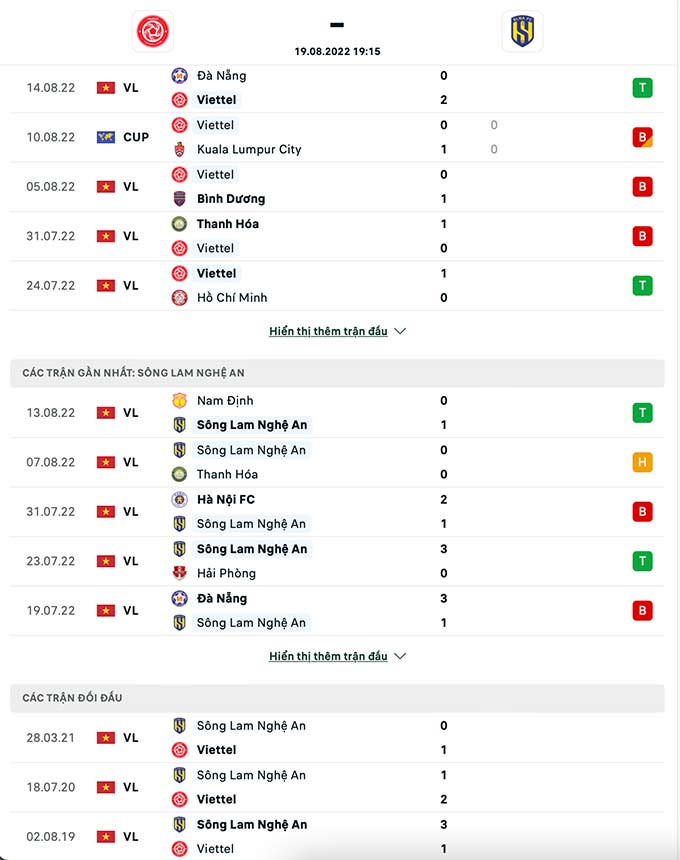The width and height of the screenshot is (680, 860).
Task: Select the 'Các trận đối đầu' section header
Action: coord(72,698)
